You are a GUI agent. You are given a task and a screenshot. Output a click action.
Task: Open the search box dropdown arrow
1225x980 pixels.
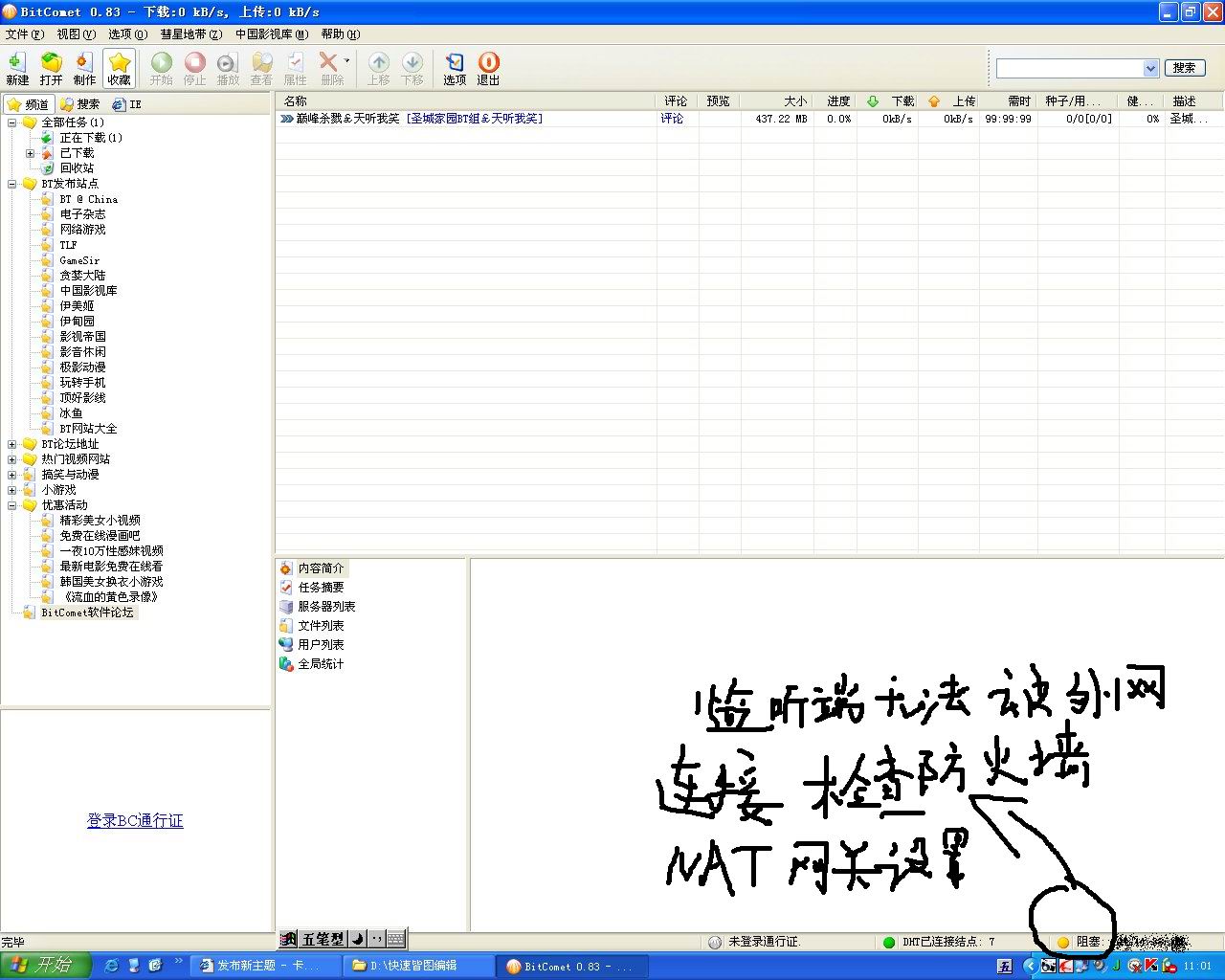[x=1151, y=68]
